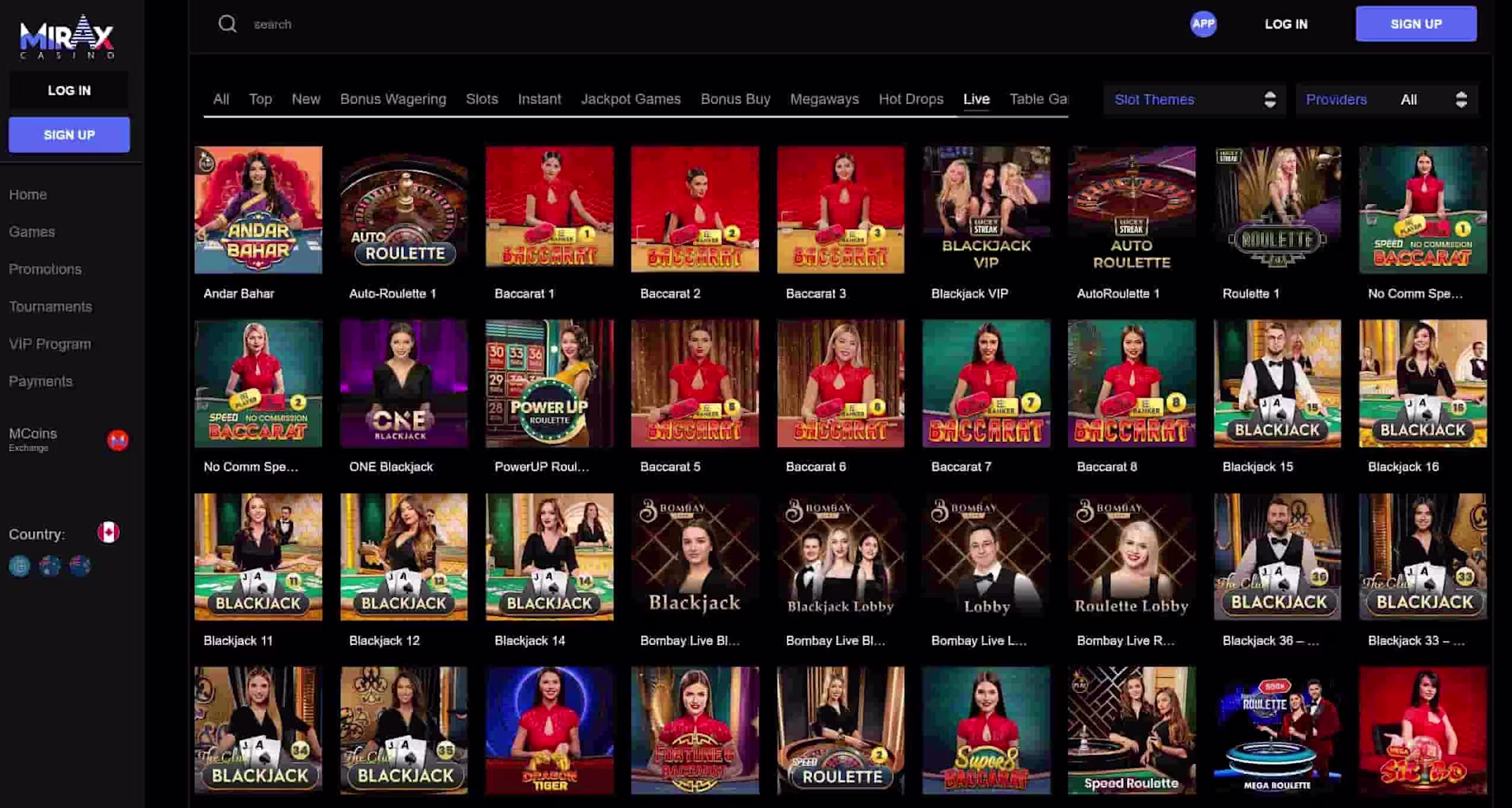Open the Jackpot Games tab
Viewport: 1512px width, 808px height.
631,99
